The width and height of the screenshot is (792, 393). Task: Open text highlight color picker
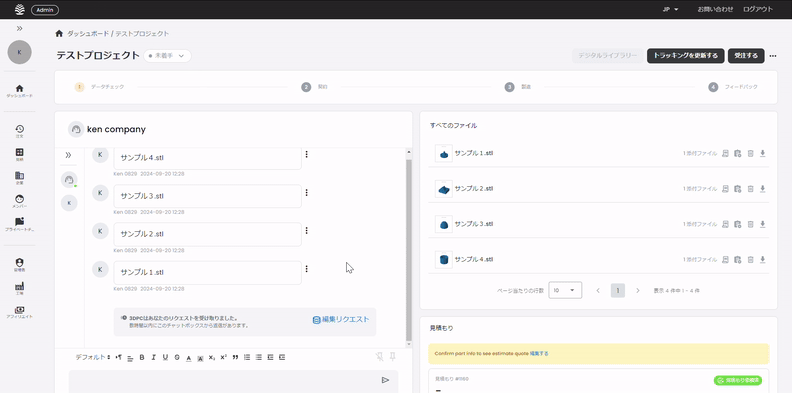coord(200,358)
